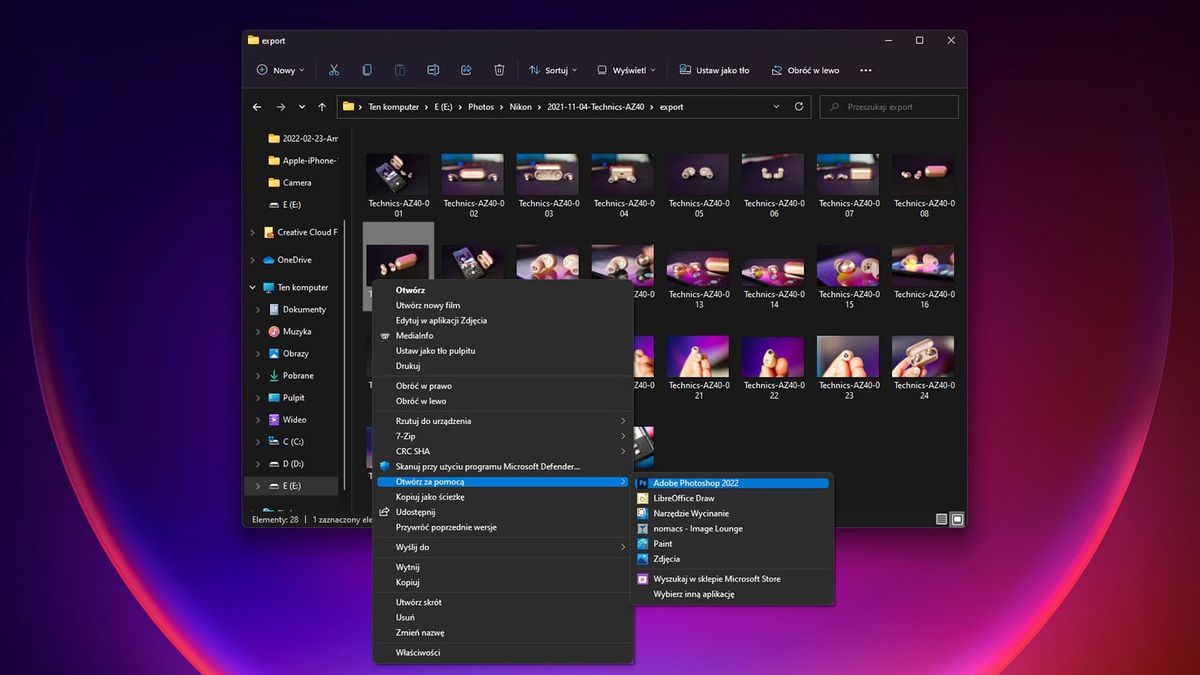Screen dimensions: 1200x675
Task: Open image with Zdjęcia app
Action: (x=733, y=559)
